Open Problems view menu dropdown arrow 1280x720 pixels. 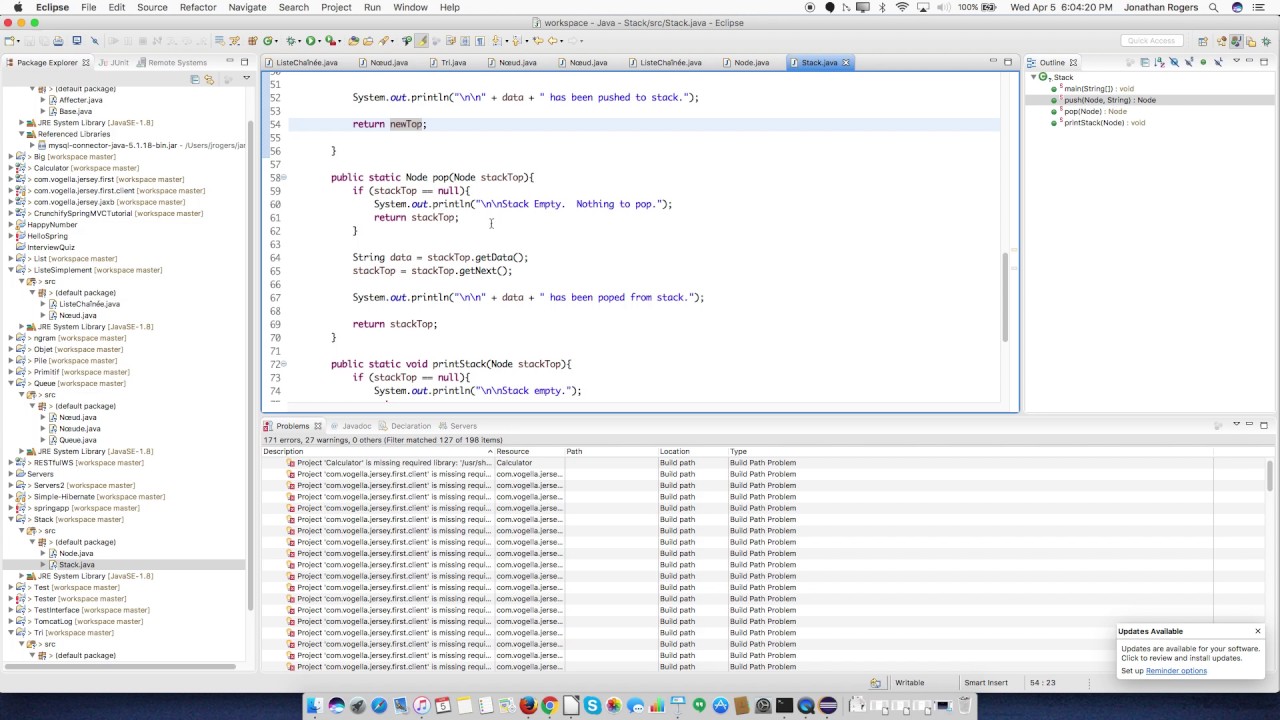point(1236,425)
